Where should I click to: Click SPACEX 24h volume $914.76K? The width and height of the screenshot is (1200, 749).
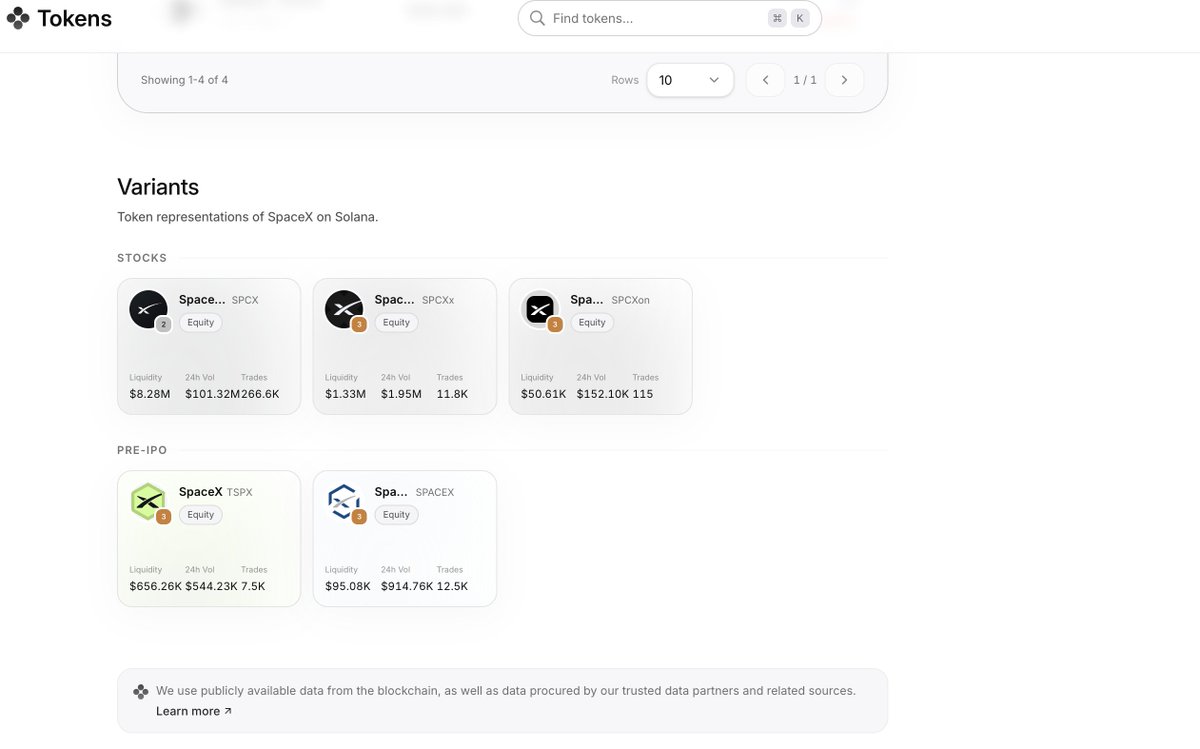(407, 586)
